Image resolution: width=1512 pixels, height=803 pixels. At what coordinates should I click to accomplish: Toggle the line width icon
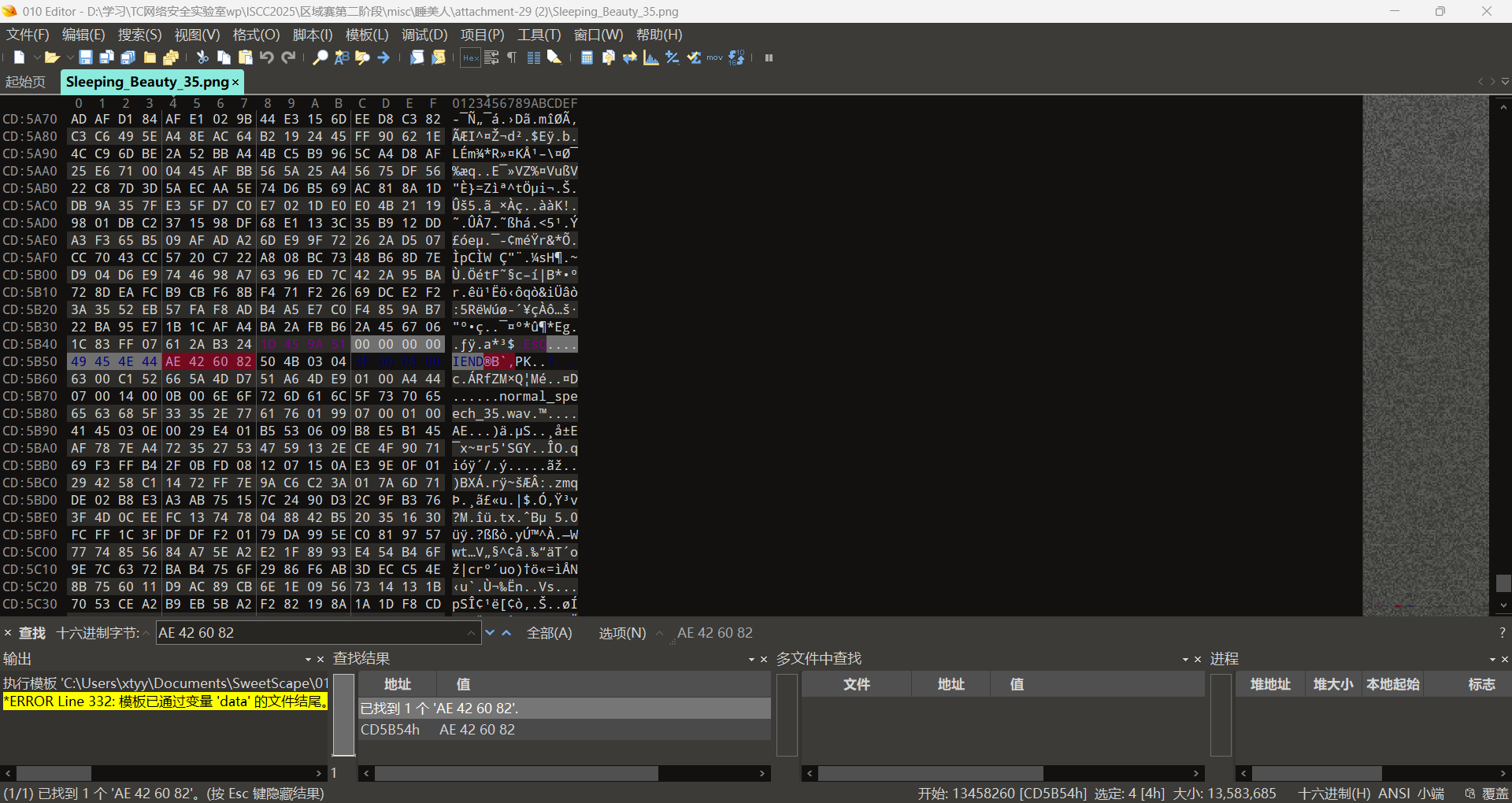(x=491, y=57)
